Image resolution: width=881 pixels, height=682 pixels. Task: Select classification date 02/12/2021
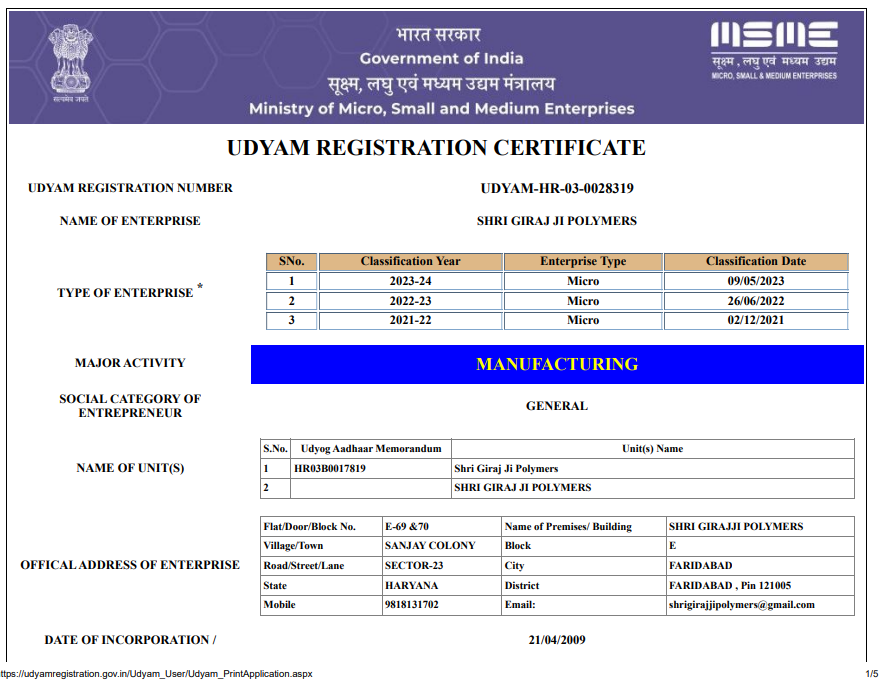pyautogui.click(x=756, y=320)
